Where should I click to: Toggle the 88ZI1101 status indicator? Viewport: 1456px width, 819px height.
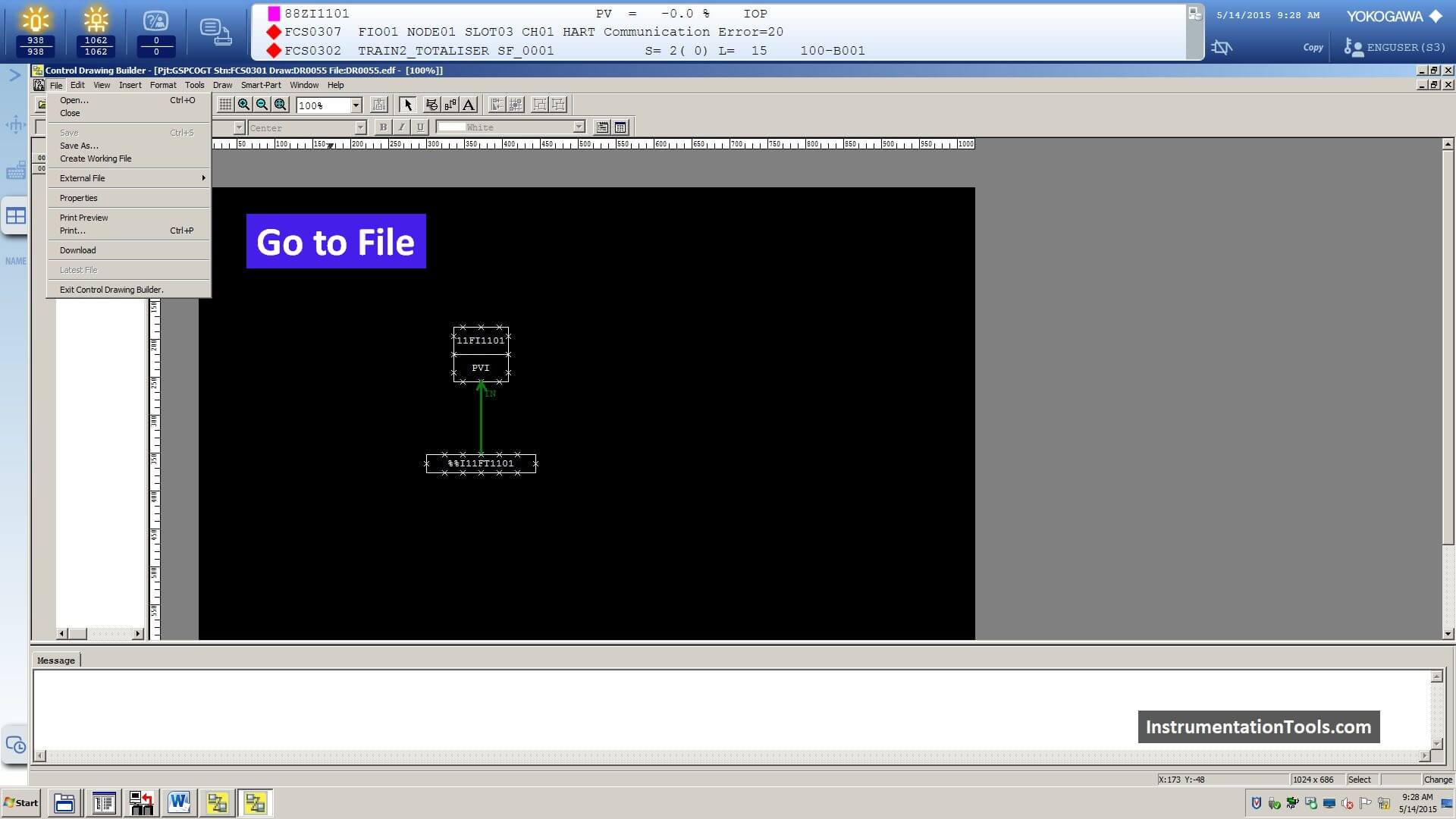[274, 13]
